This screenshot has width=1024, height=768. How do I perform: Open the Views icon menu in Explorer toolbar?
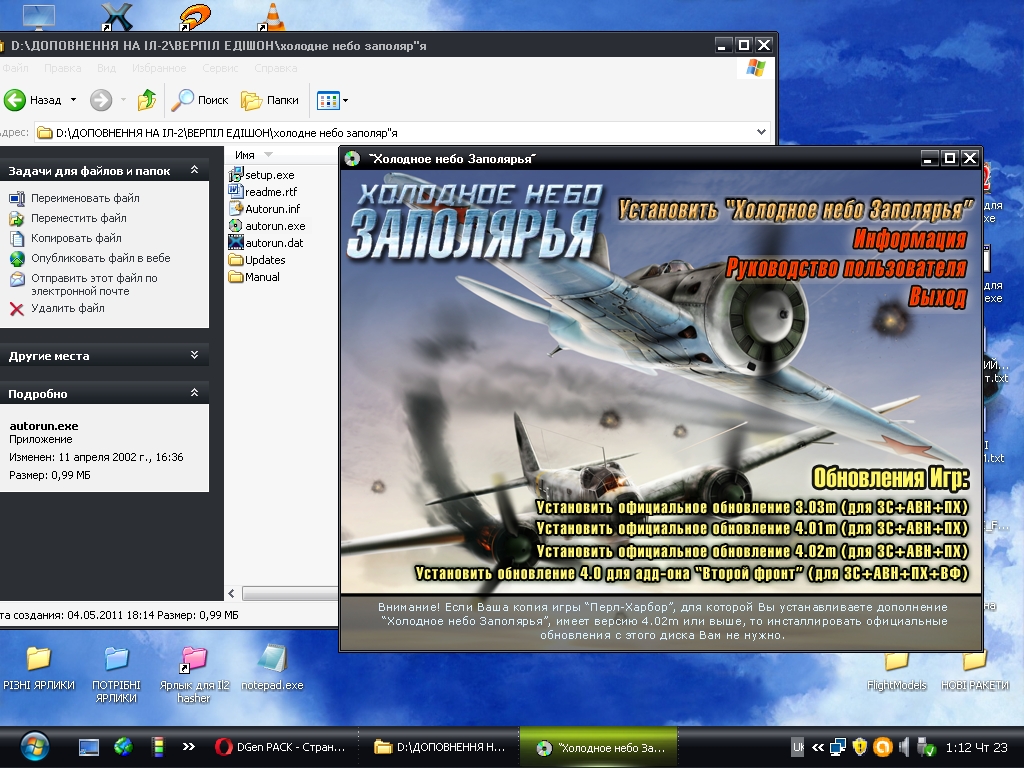point(332,100)
